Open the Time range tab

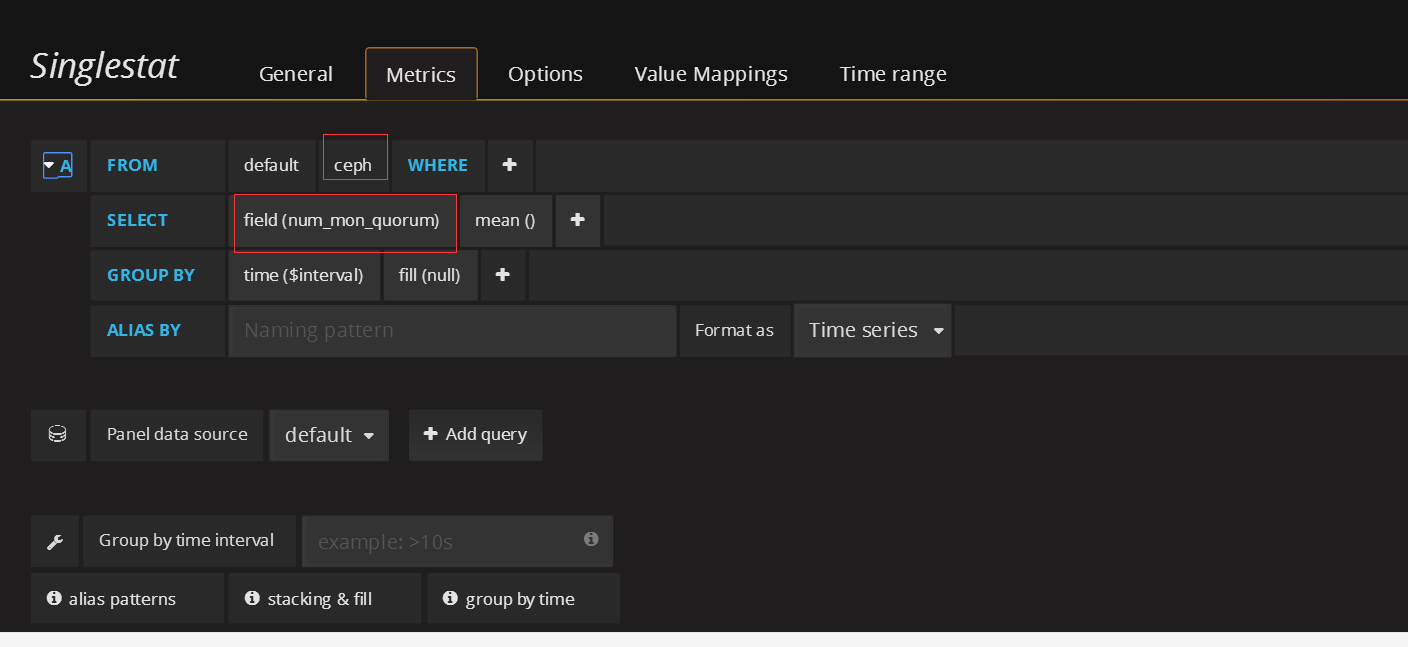pos(892,74)
